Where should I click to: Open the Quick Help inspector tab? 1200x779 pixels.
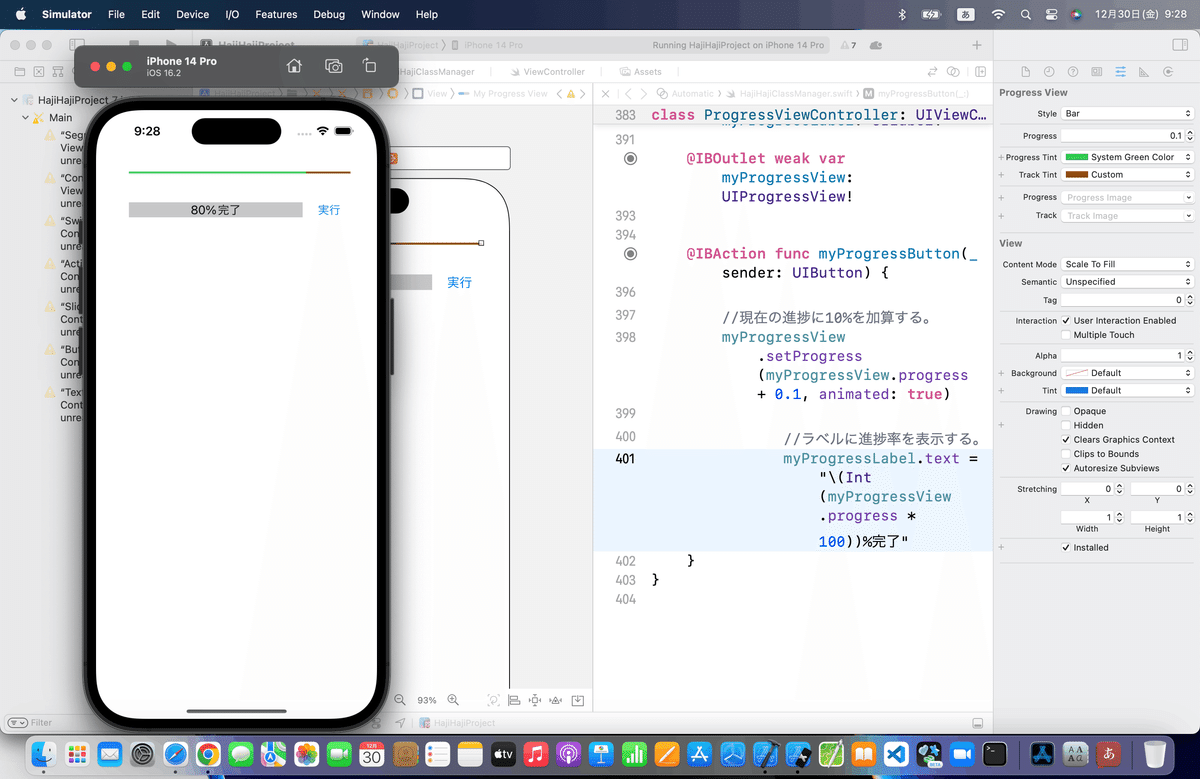coord(1073,72)
